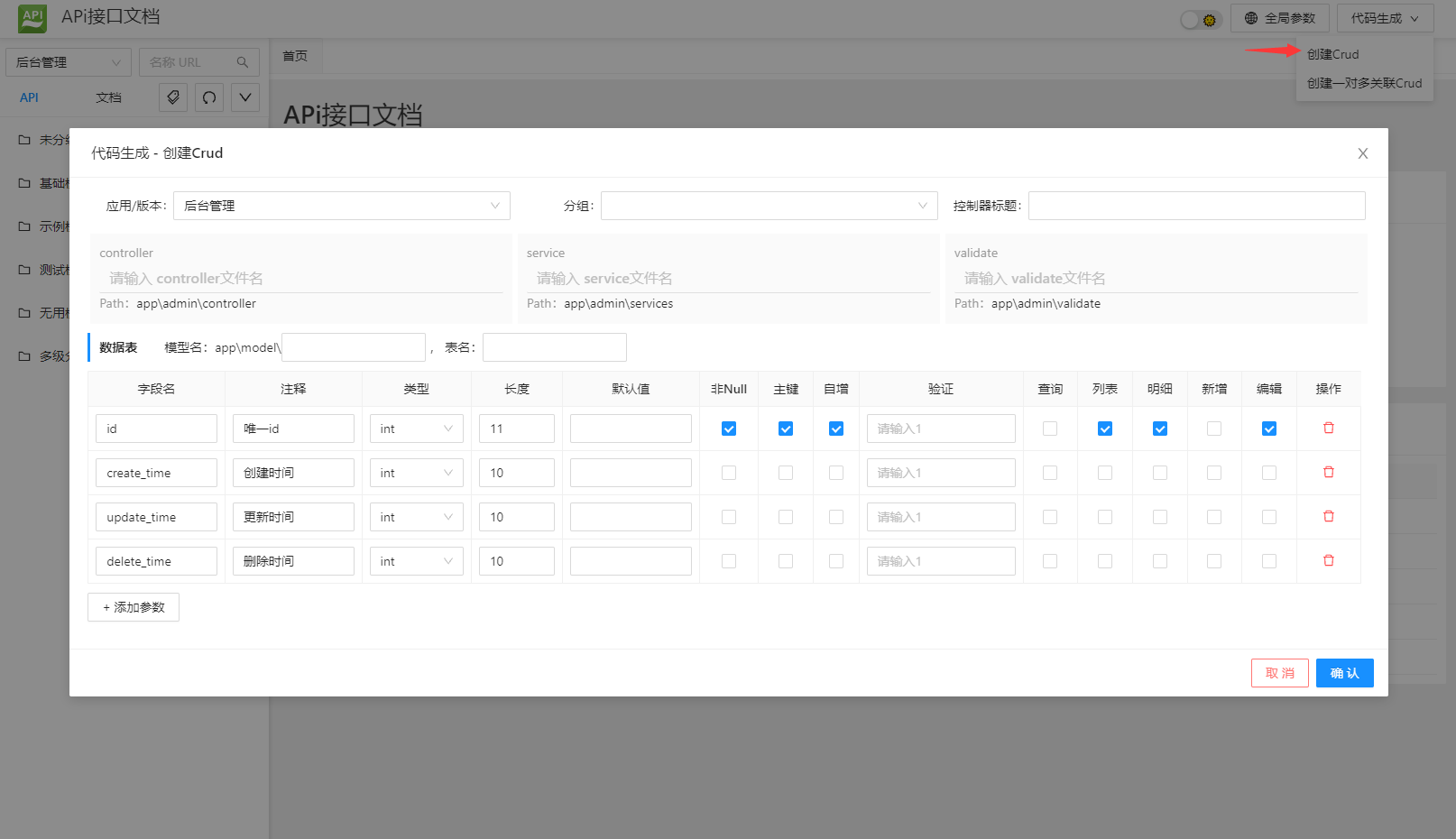Click the tag icon in sidebar toolbar

173,97
